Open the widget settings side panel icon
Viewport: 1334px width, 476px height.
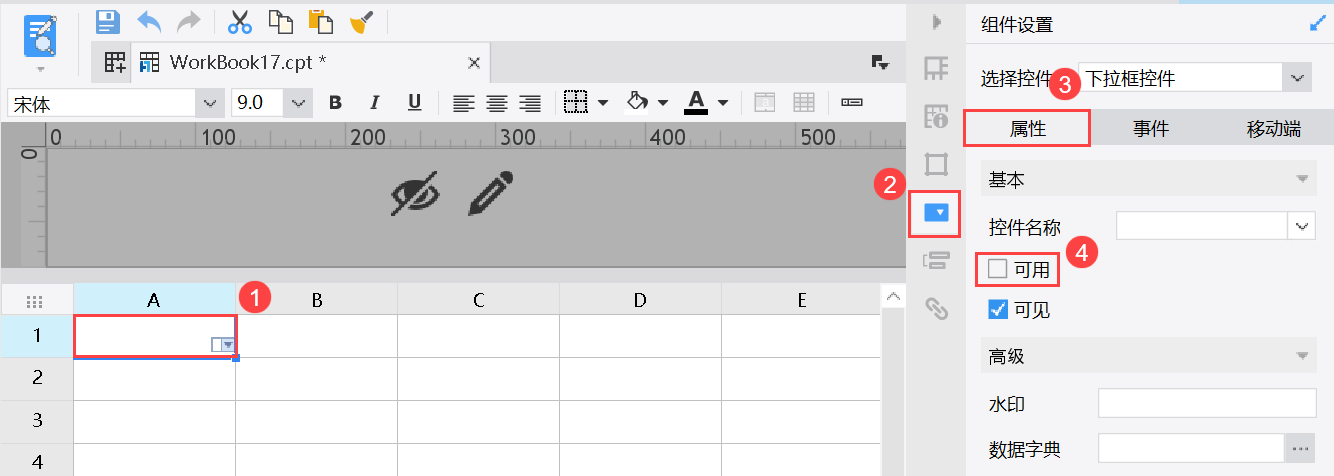936,212
